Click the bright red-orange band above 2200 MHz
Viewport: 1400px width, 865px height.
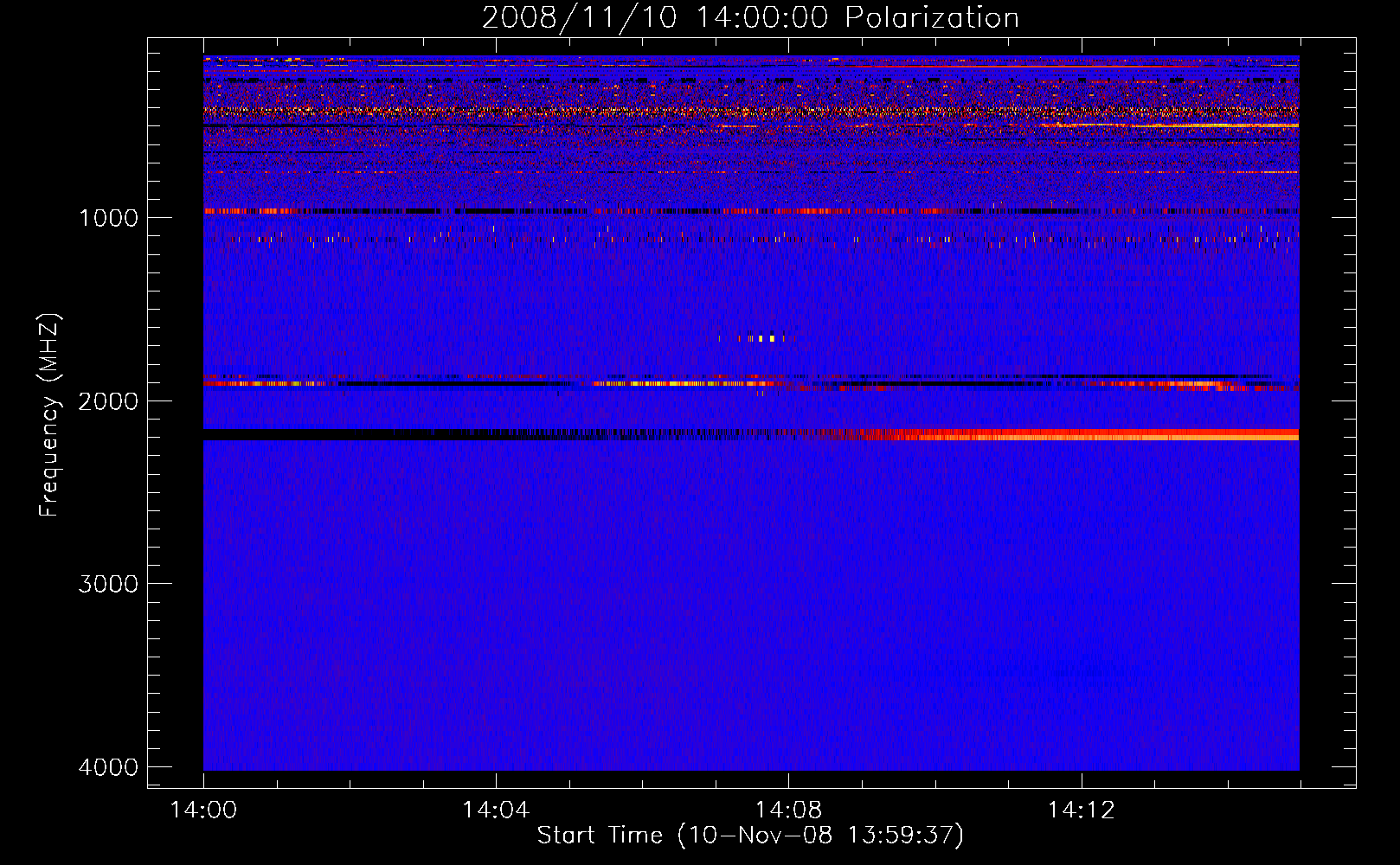(x=1082, y=434)
